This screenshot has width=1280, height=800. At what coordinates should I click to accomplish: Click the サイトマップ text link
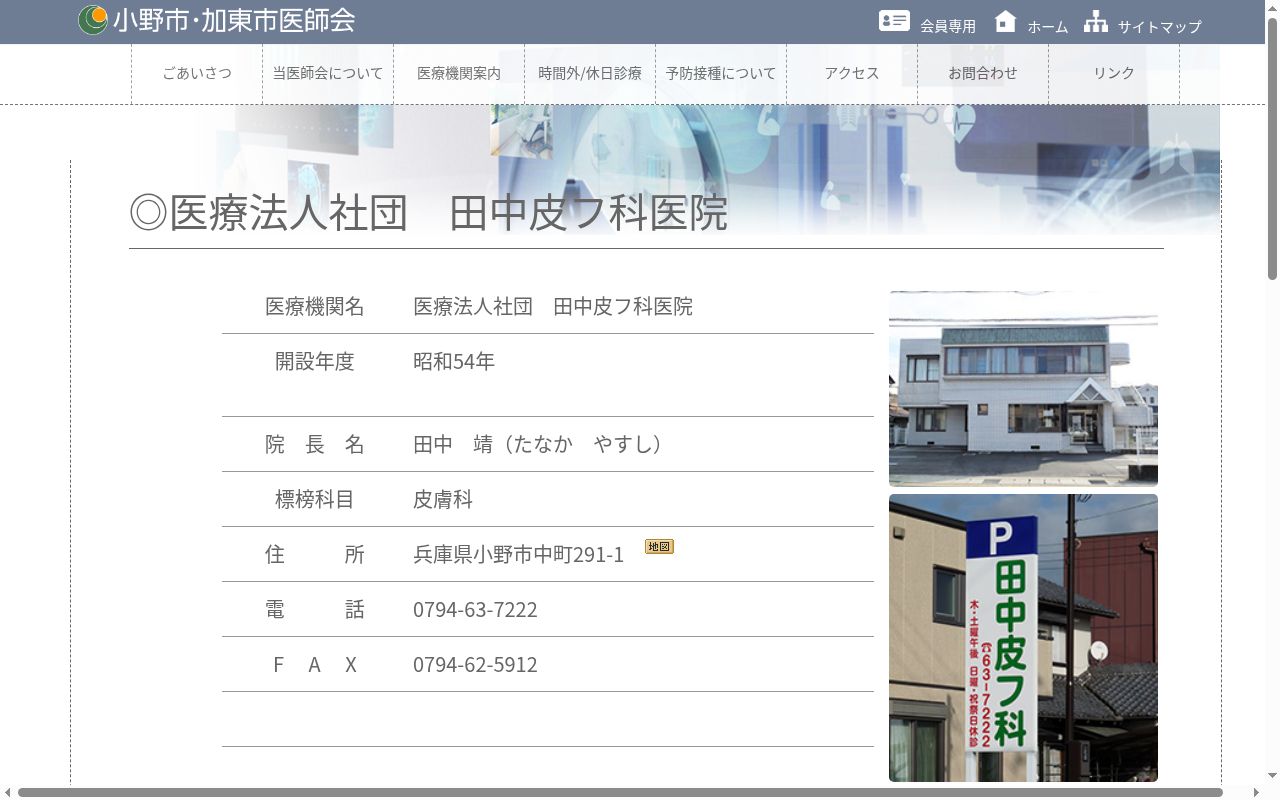click(1160, 27)
